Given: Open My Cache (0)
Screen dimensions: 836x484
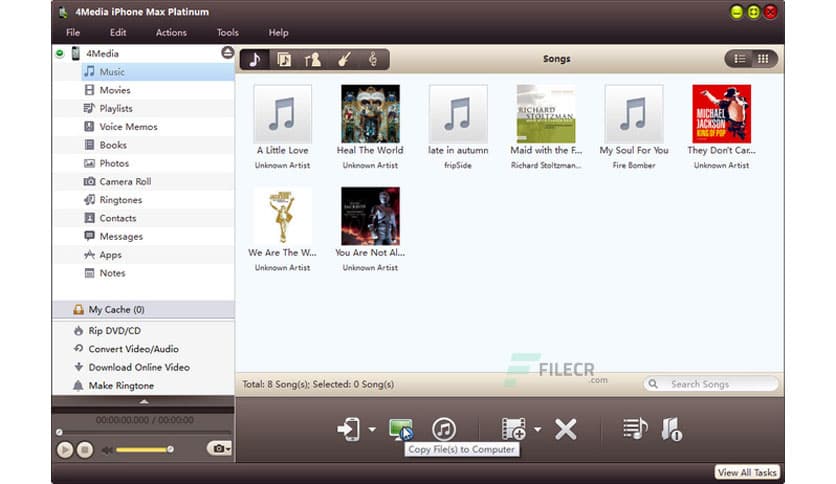Looking at the screenshot, I should tap(143, 310).
